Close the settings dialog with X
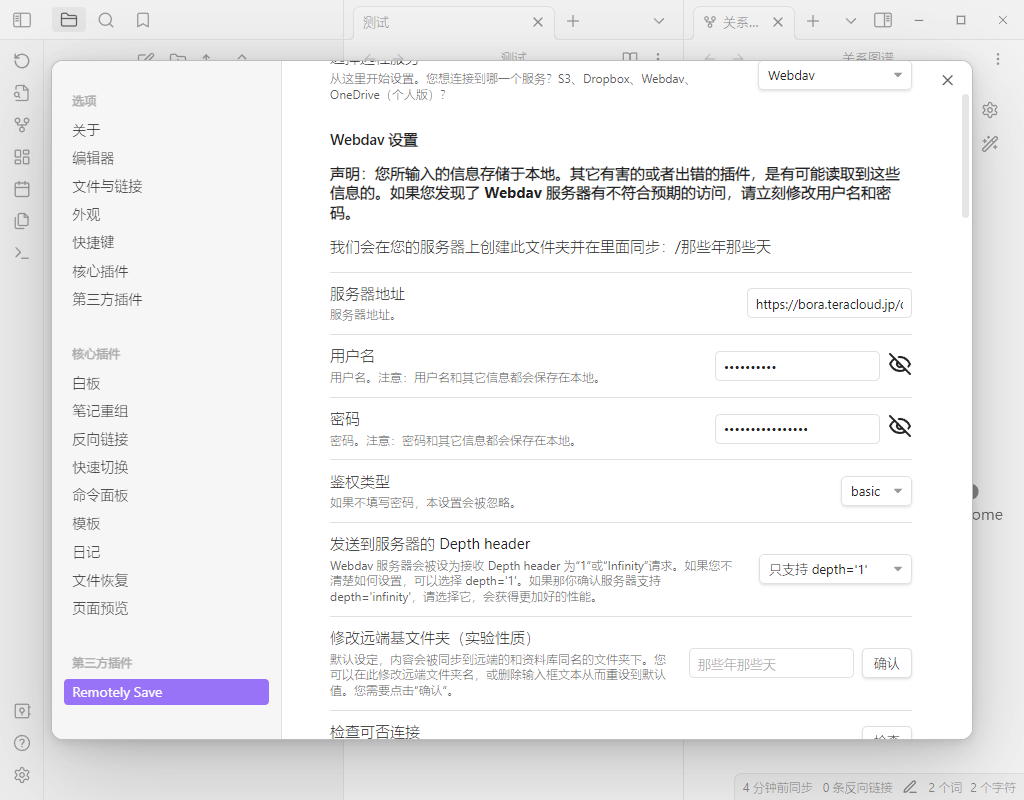This screenshot has width=1024, height=800. (948, 80)
